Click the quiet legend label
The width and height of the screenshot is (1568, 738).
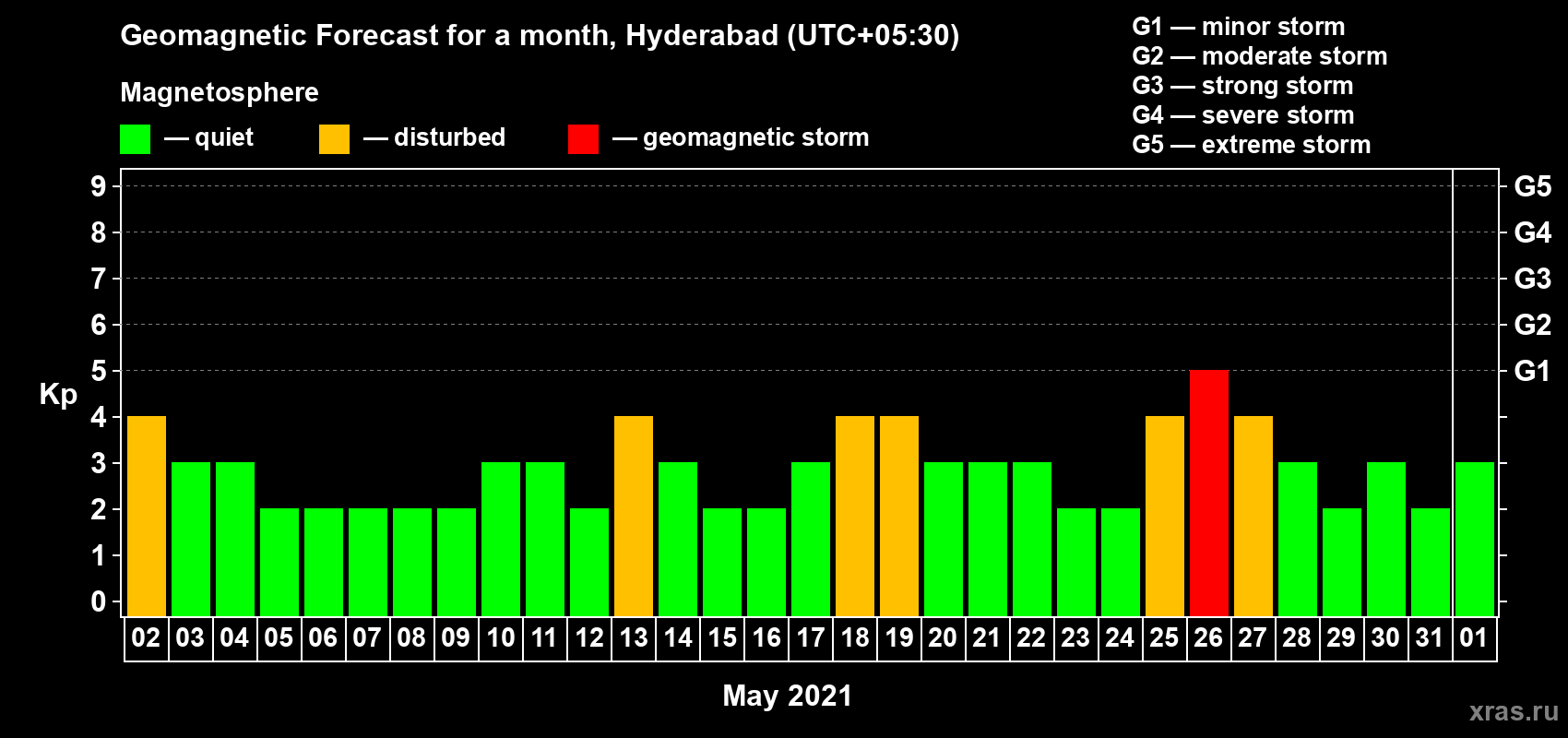pos(224,138)
